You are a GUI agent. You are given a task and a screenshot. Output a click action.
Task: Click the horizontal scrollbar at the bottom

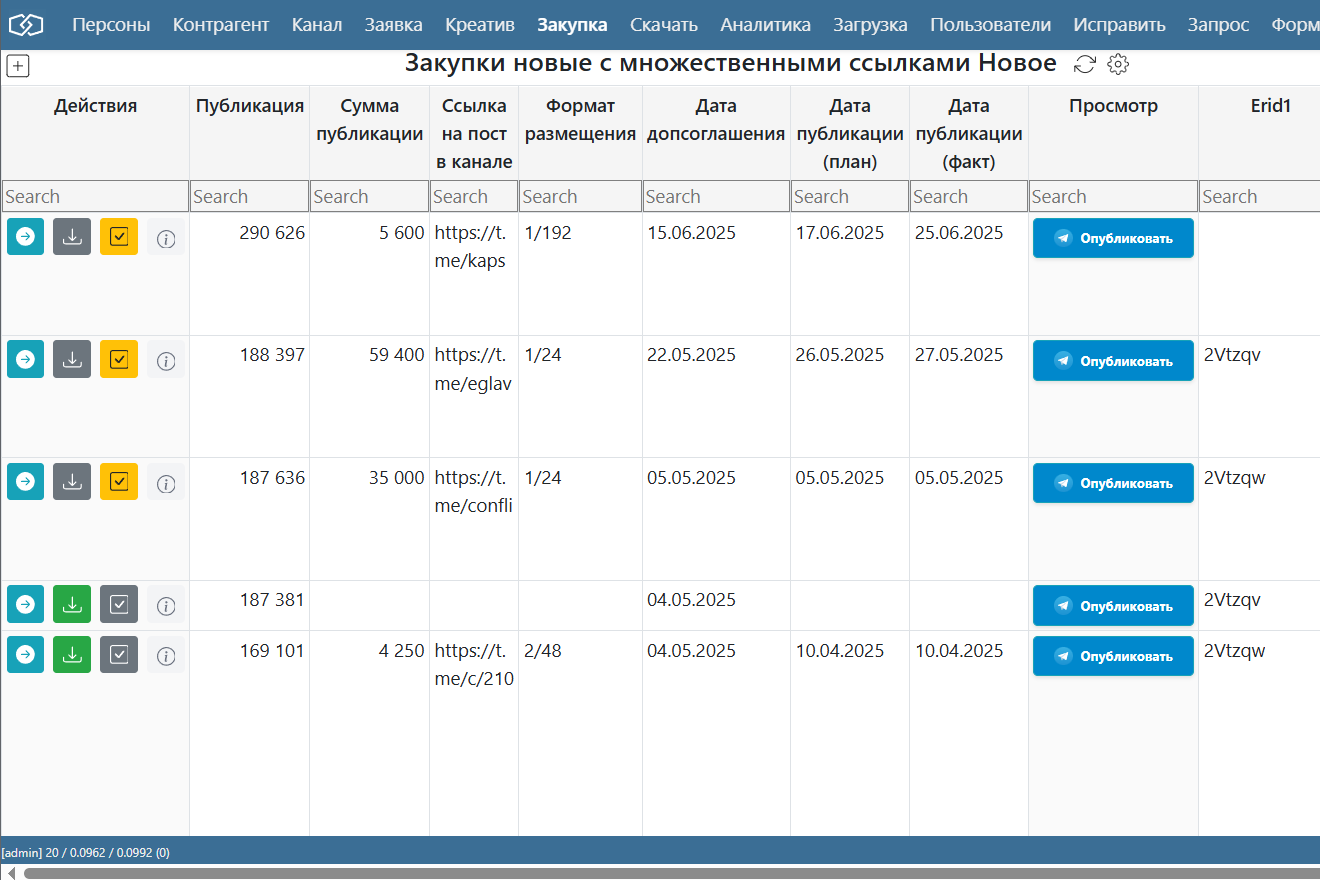[x=672, y=873]
